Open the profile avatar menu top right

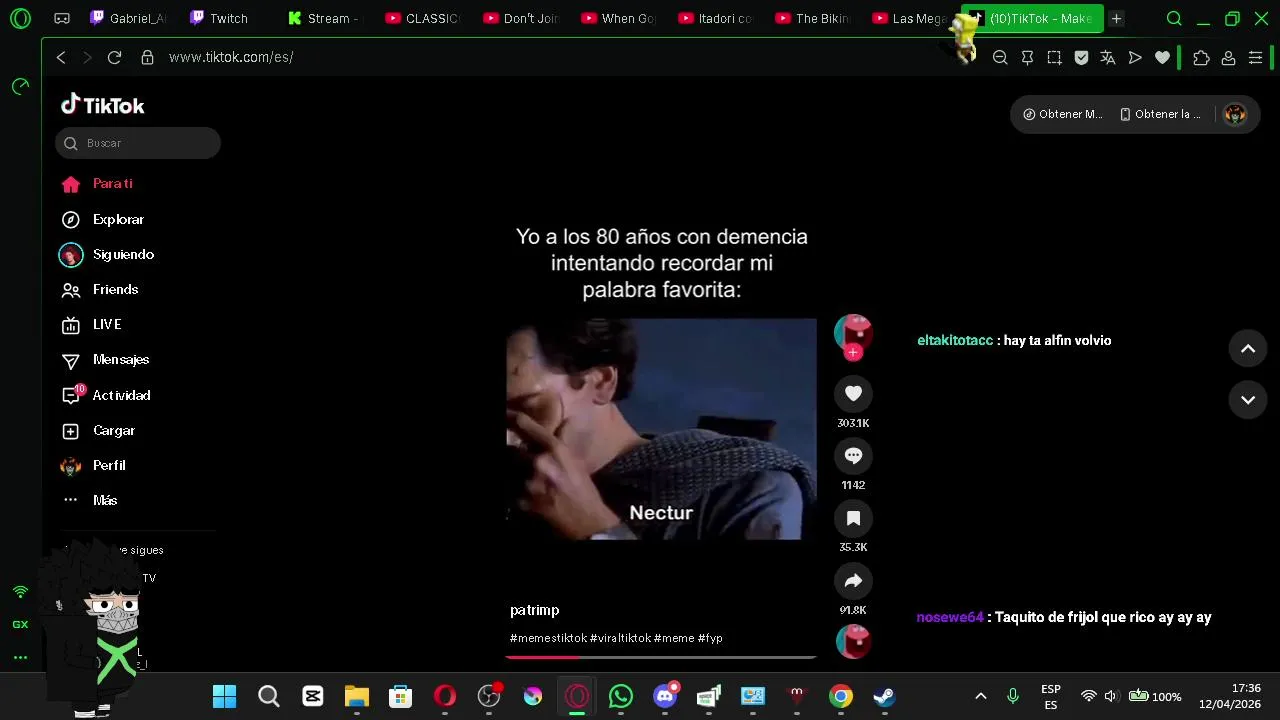(x=1235, y=114)
